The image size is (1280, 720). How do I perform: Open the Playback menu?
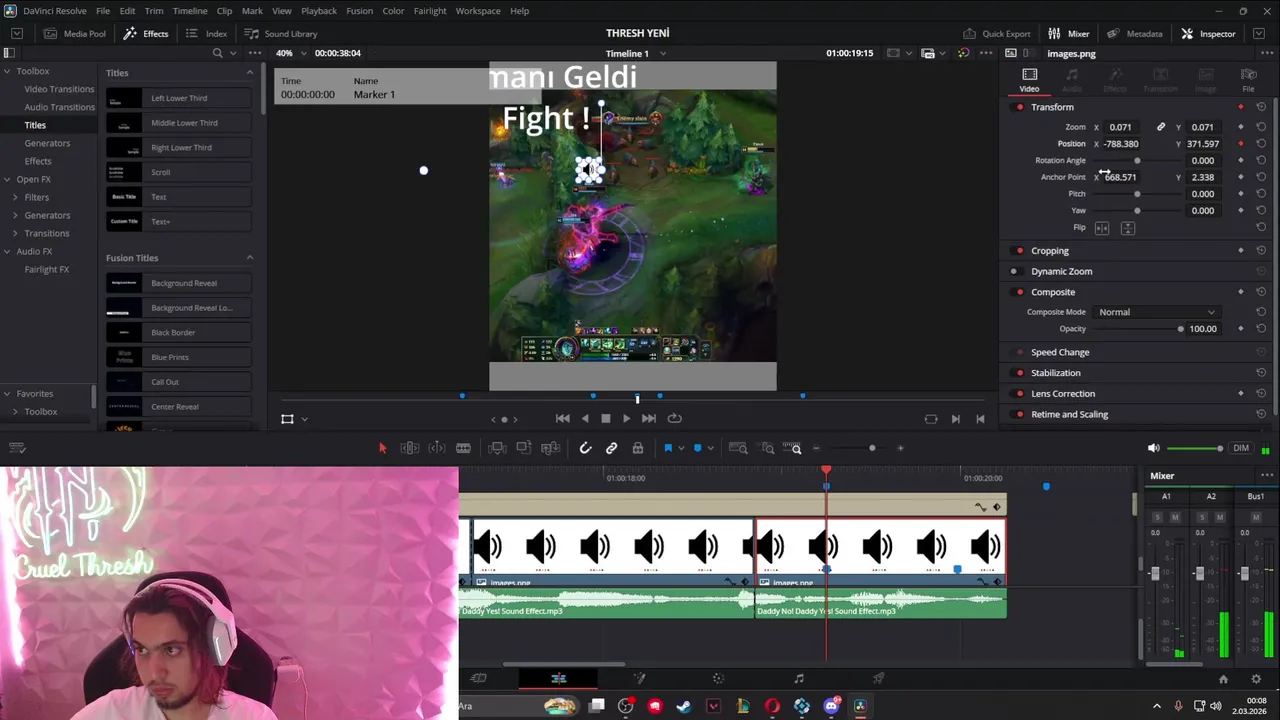click(319, 11)
